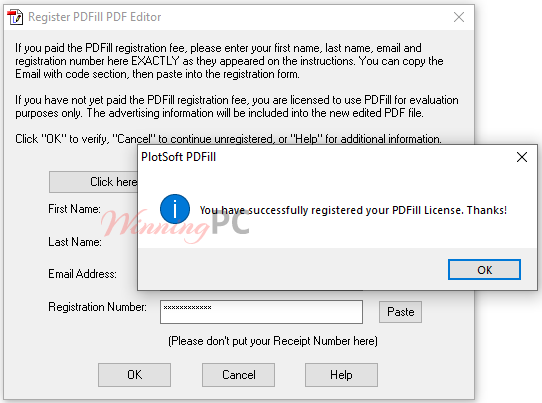
Task: Click the registration dialog's bottom OK button
Action: coord(134,375)
